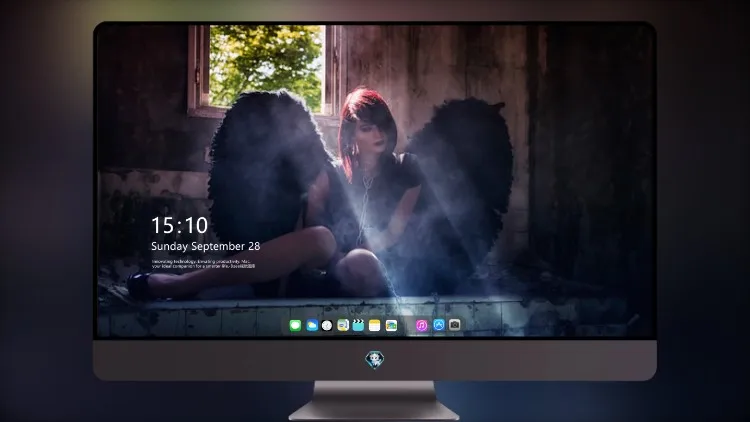Click the 15:10 clock widget
Viewport: 750px width, 422px height.
pos(179,225)
